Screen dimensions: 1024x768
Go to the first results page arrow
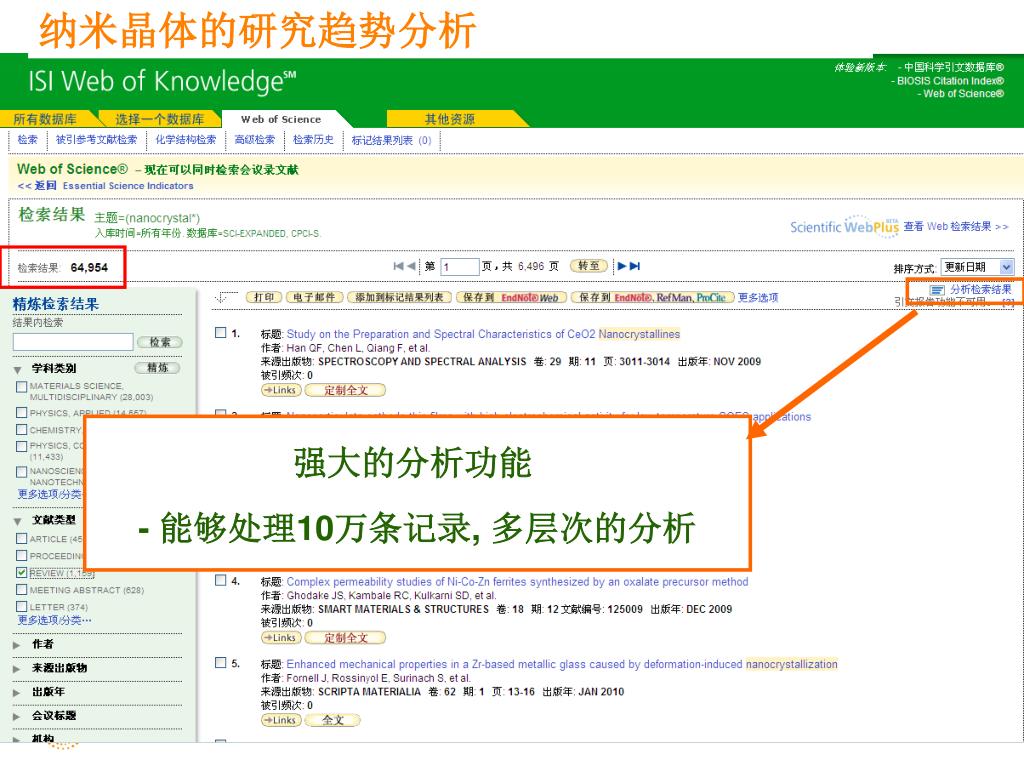398,266
